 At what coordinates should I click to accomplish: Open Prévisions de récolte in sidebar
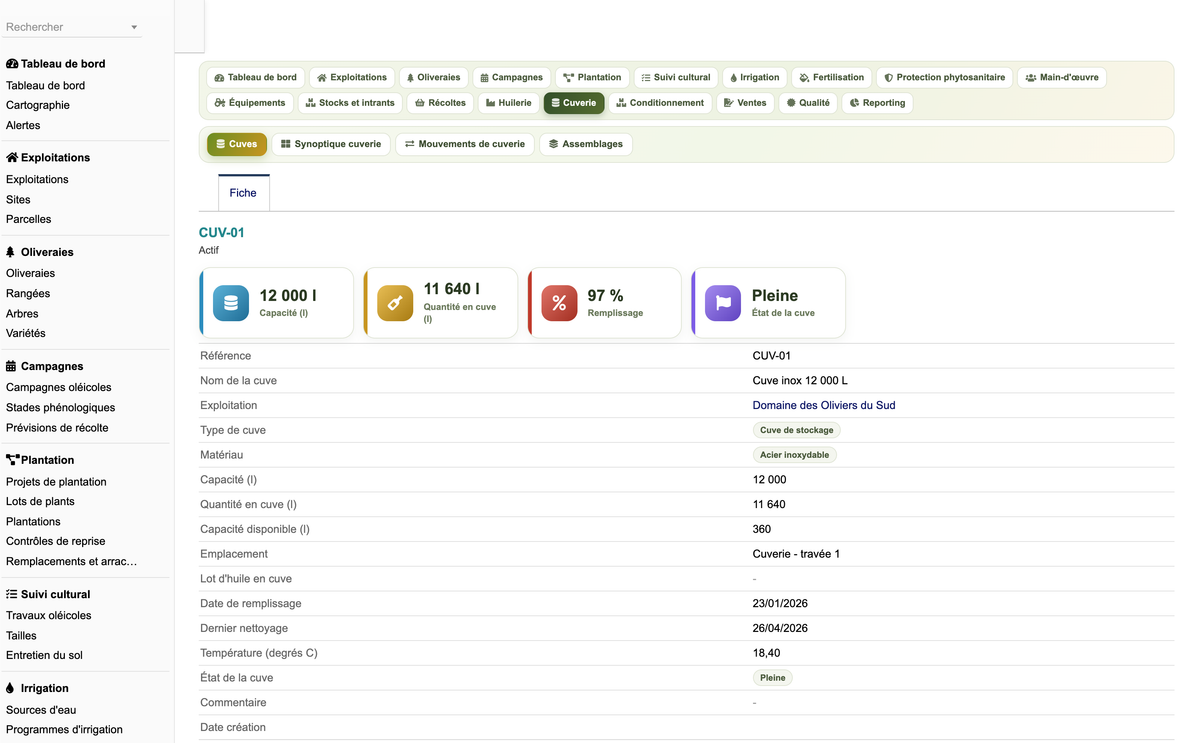point(57,427)
